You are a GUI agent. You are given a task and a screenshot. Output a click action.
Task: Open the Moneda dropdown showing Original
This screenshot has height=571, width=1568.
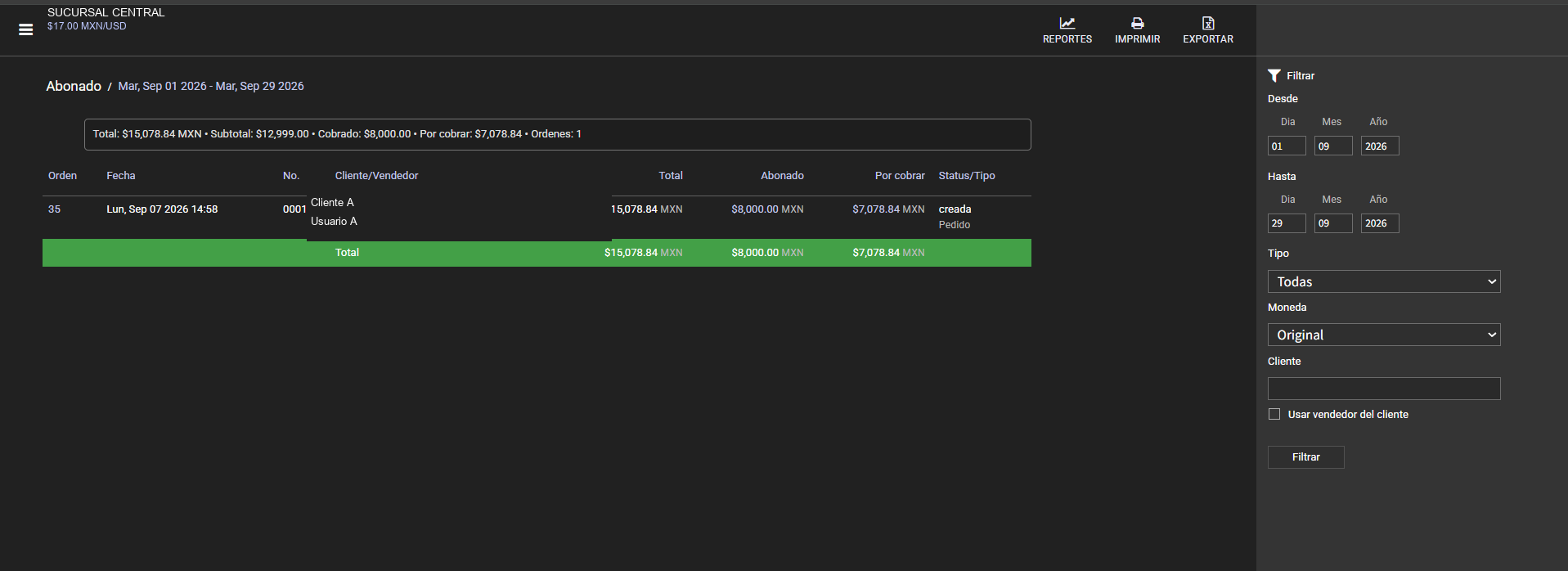pos(1384,335)
